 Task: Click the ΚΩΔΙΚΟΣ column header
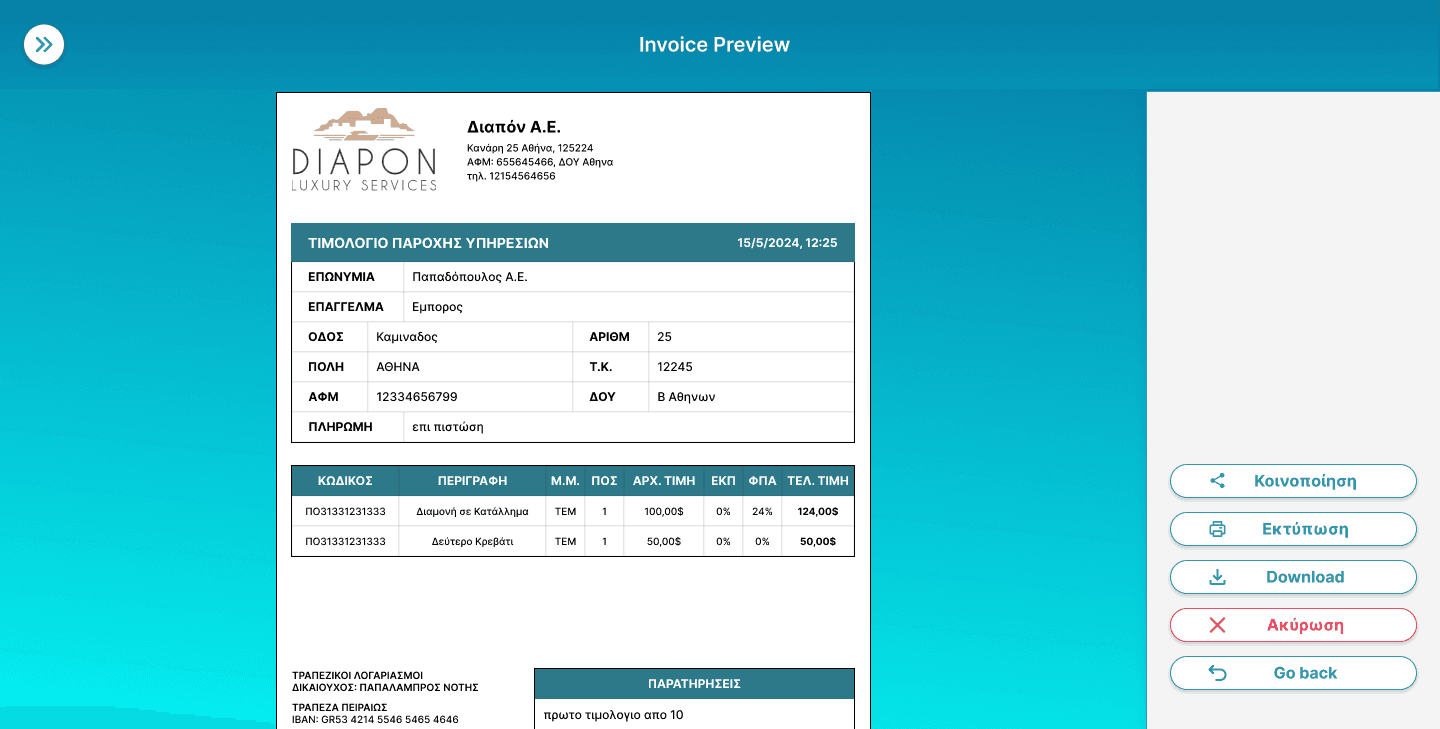(x=345, y=481)
